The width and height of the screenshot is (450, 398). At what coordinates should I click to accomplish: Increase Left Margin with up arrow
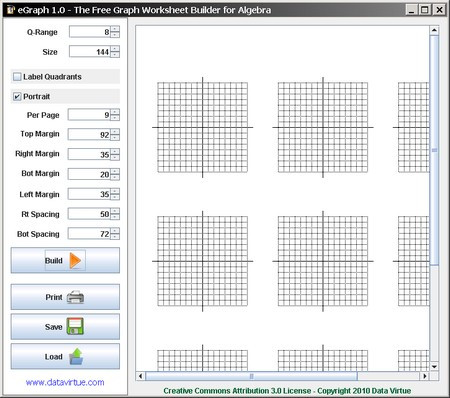click(x=115, y=191)
